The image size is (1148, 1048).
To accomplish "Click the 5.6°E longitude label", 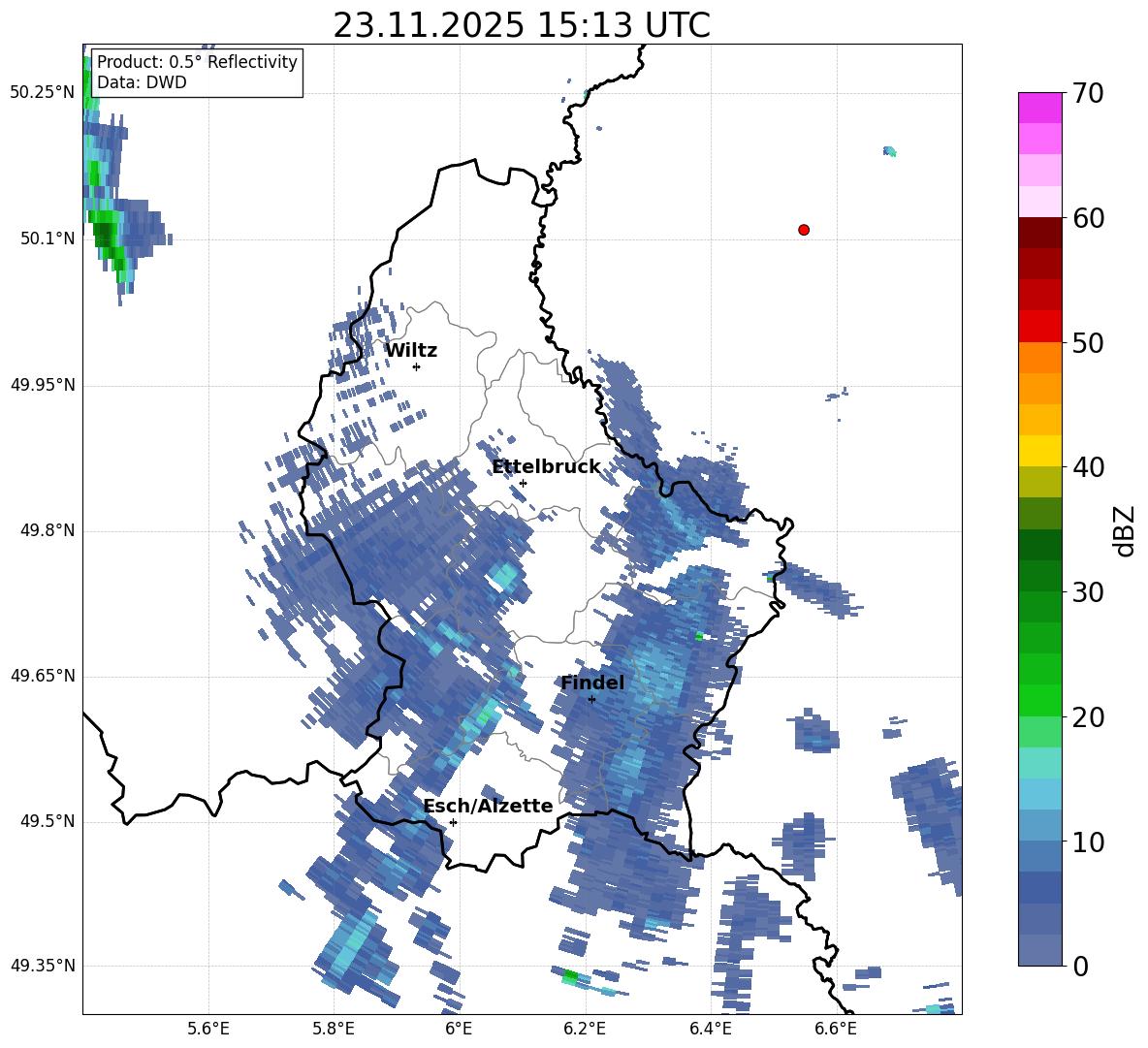I will click(208, 1029).
